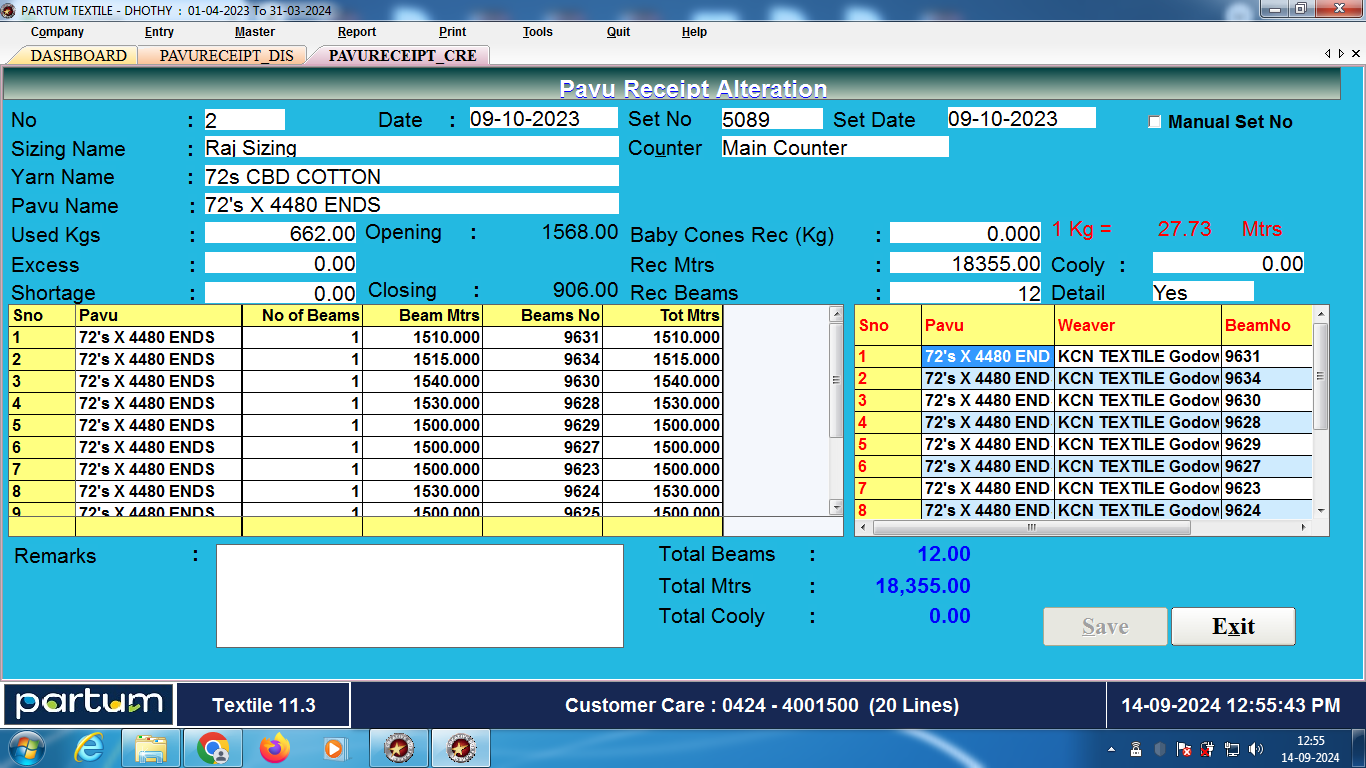Click the Save button
This screenshot has height=768, width=1366.
tap(1105, 626)
